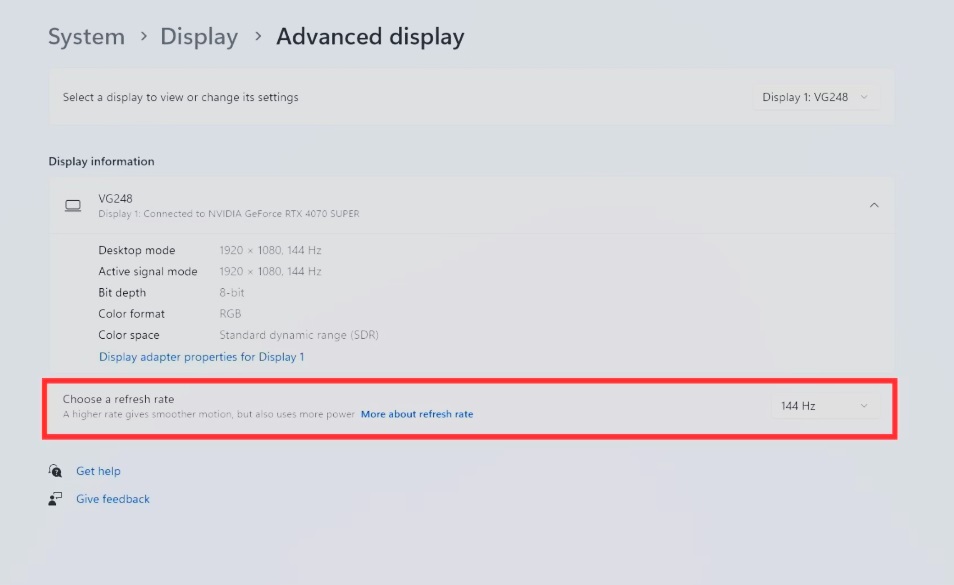This screenshot has height=585, width=954.
Task: Click the Give feedback link
Action: (112, 498)
